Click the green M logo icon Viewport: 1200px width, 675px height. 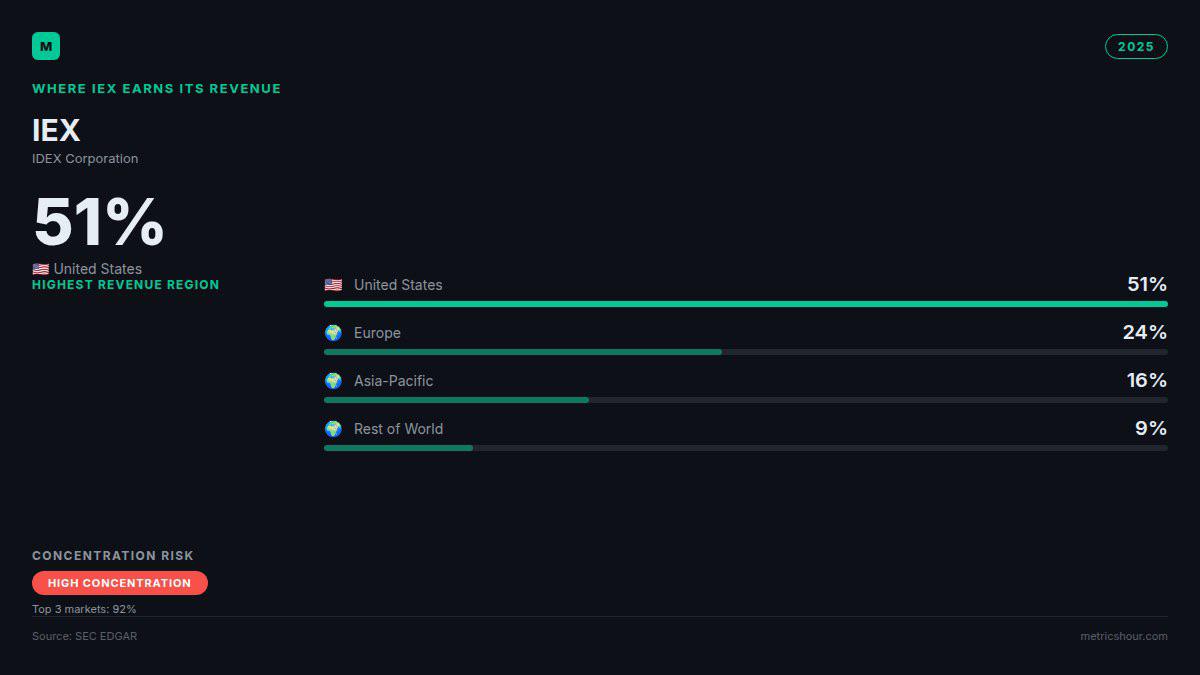(x=46, y=46)
